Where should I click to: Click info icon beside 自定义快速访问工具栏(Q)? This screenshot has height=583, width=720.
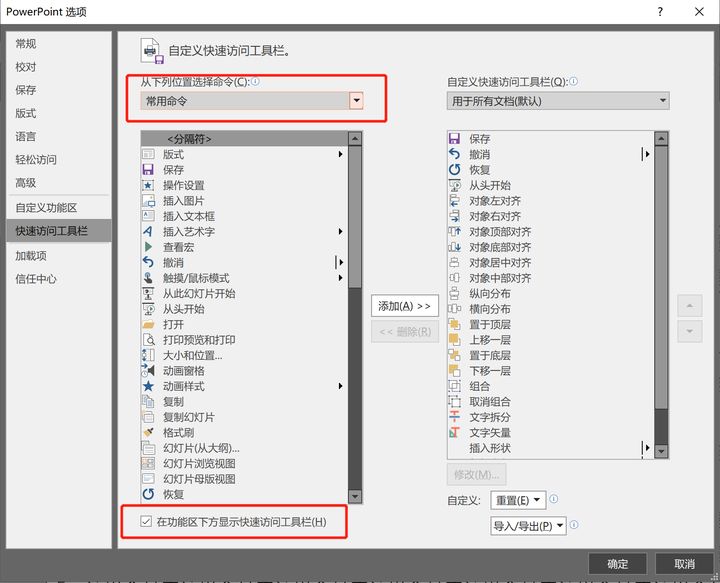[x=574, y=81]
